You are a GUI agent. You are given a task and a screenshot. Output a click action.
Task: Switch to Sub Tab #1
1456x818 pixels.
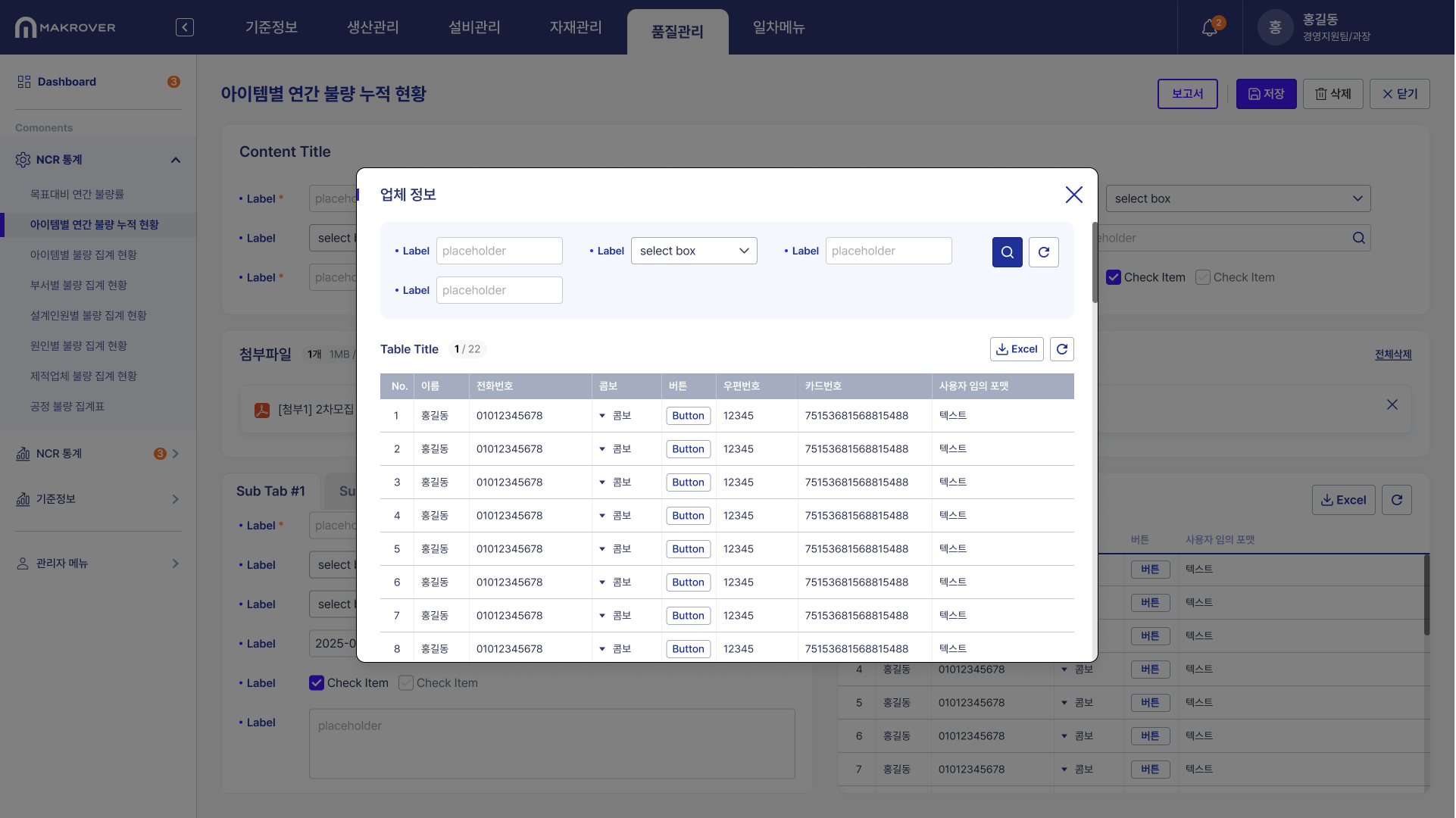[270, 491]
